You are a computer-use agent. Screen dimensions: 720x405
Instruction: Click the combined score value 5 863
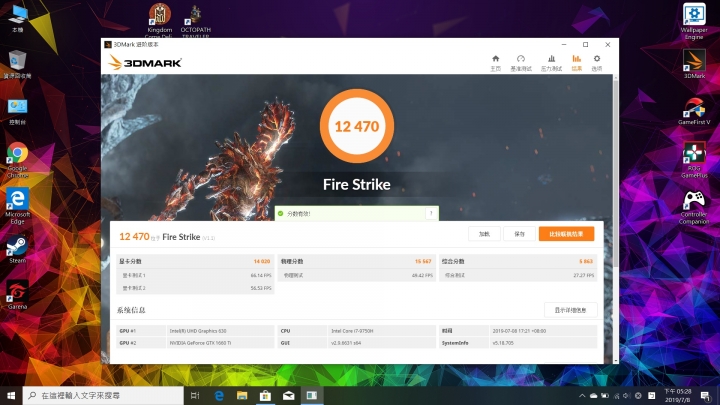586,261
